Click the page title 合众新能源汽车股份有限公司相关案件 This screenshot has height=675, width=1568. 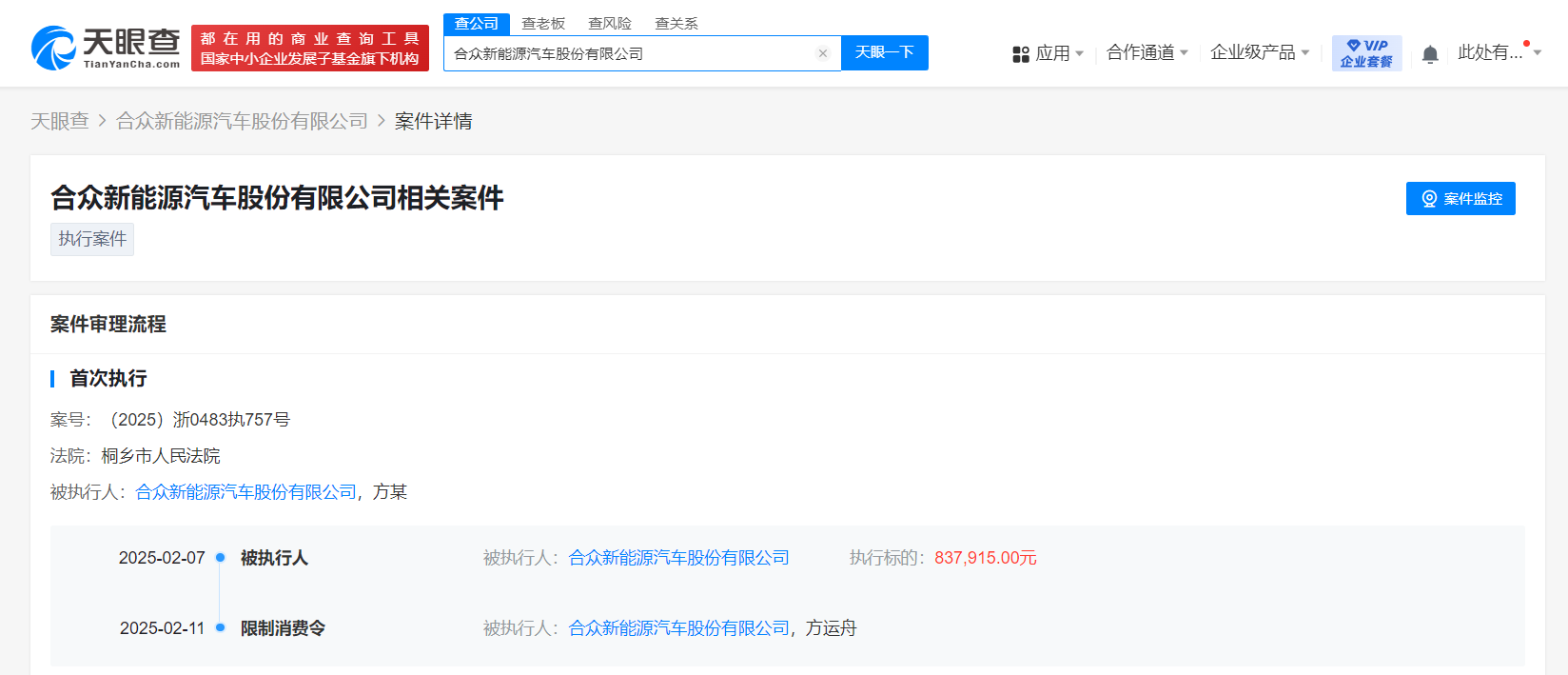click(277, 198)
